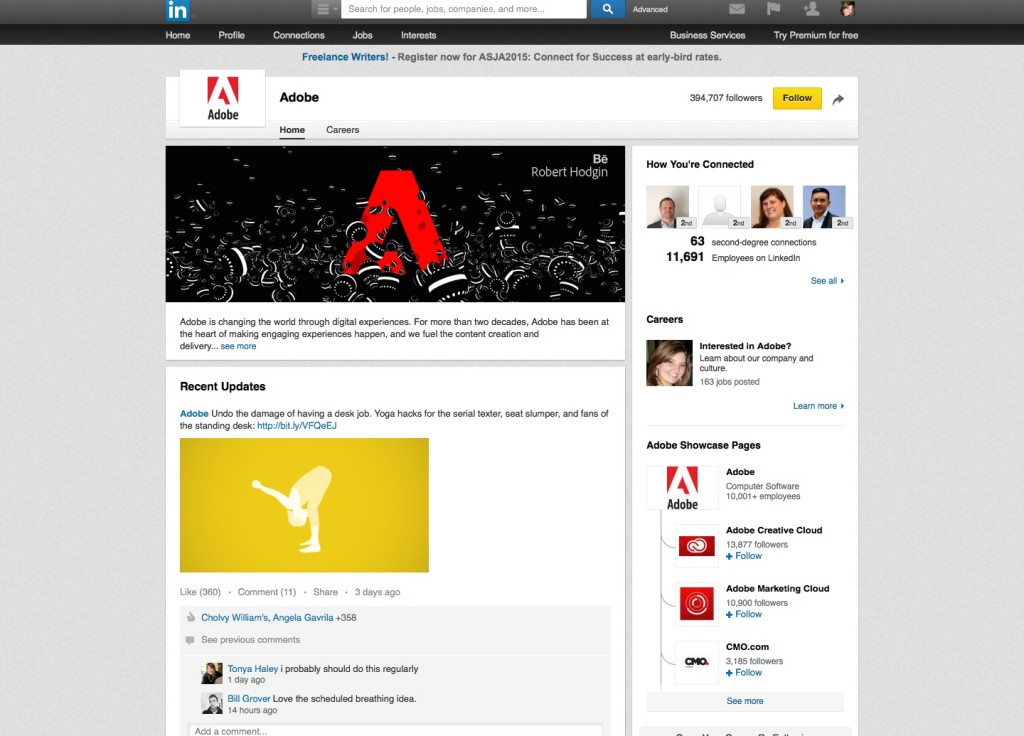This screenshot has width=1024, height=736.
Task: Toggle Follow for Adobe Creative Cloud
Action: coord(744,556)
